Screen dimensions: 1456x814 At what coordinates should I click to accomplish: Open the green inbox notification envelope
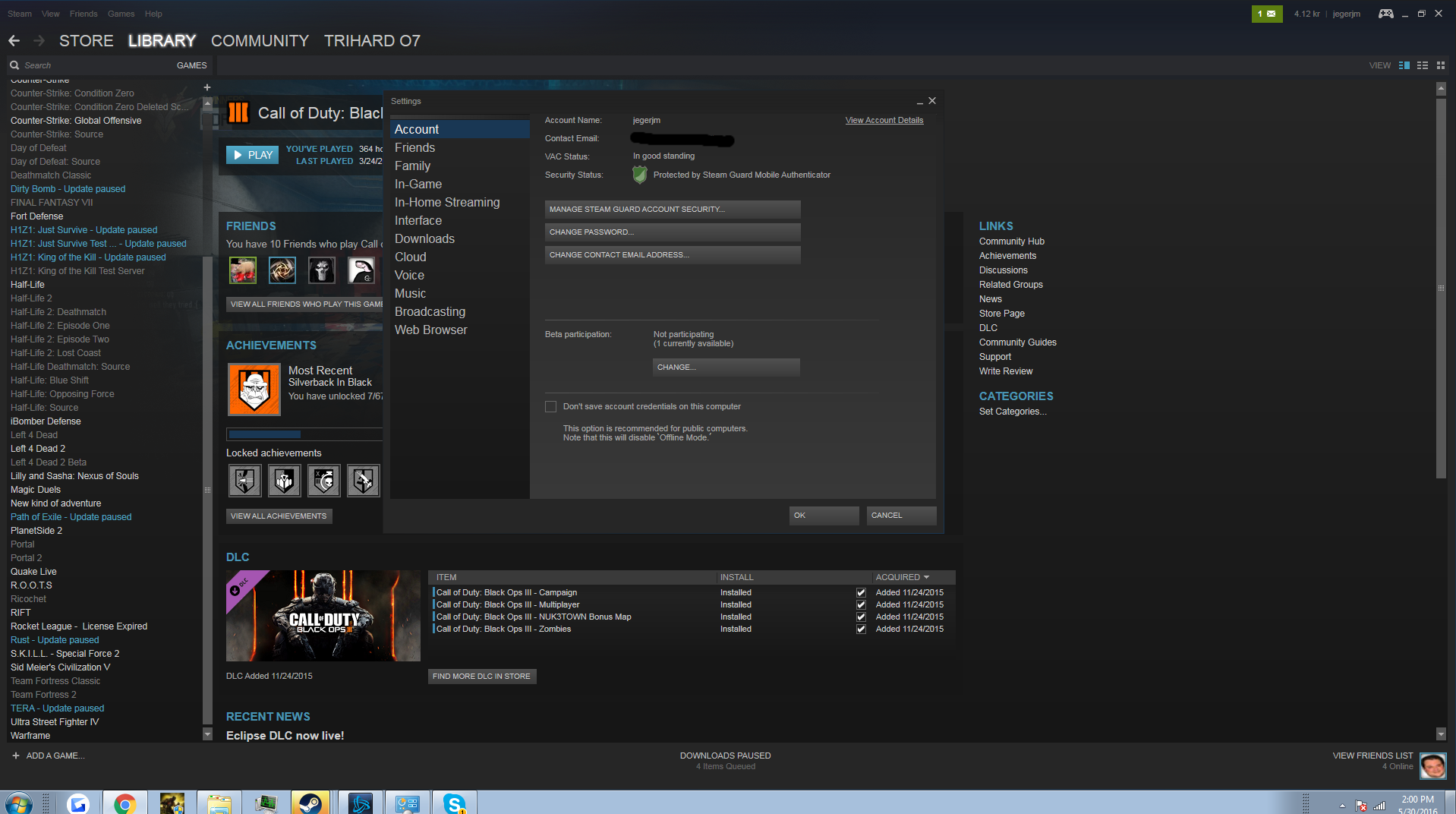click(1266, 14)
